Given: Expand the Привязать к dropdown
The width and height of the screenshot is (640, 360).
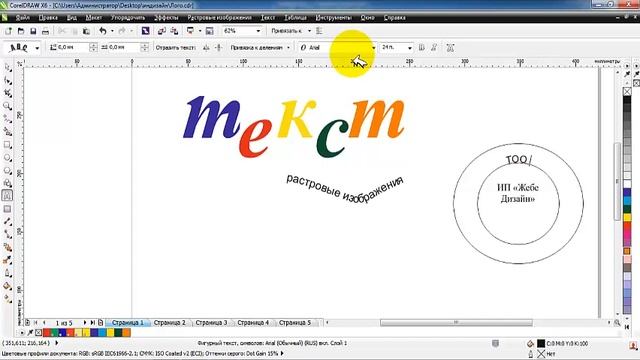Looking at the screenshot, I should (x=309, y=31).
